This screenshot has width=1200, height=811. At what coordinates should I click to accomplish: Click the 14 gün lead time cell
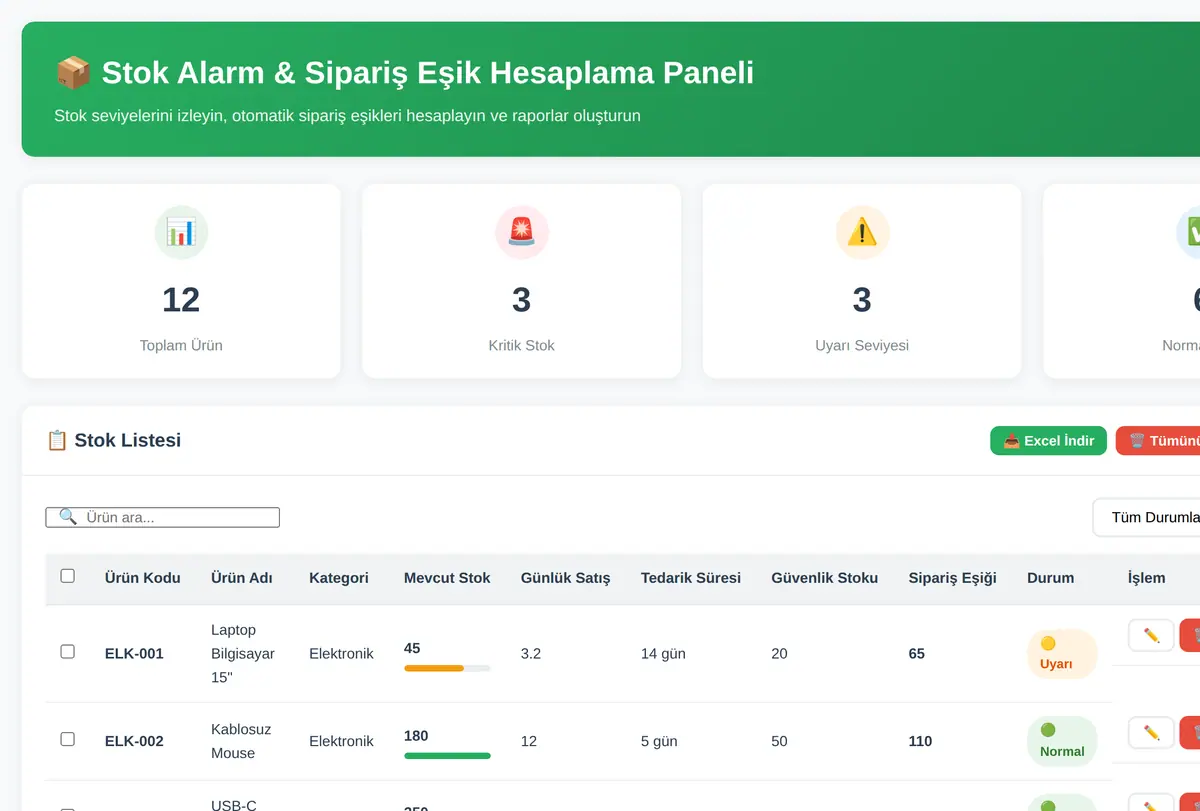(663, 654)
